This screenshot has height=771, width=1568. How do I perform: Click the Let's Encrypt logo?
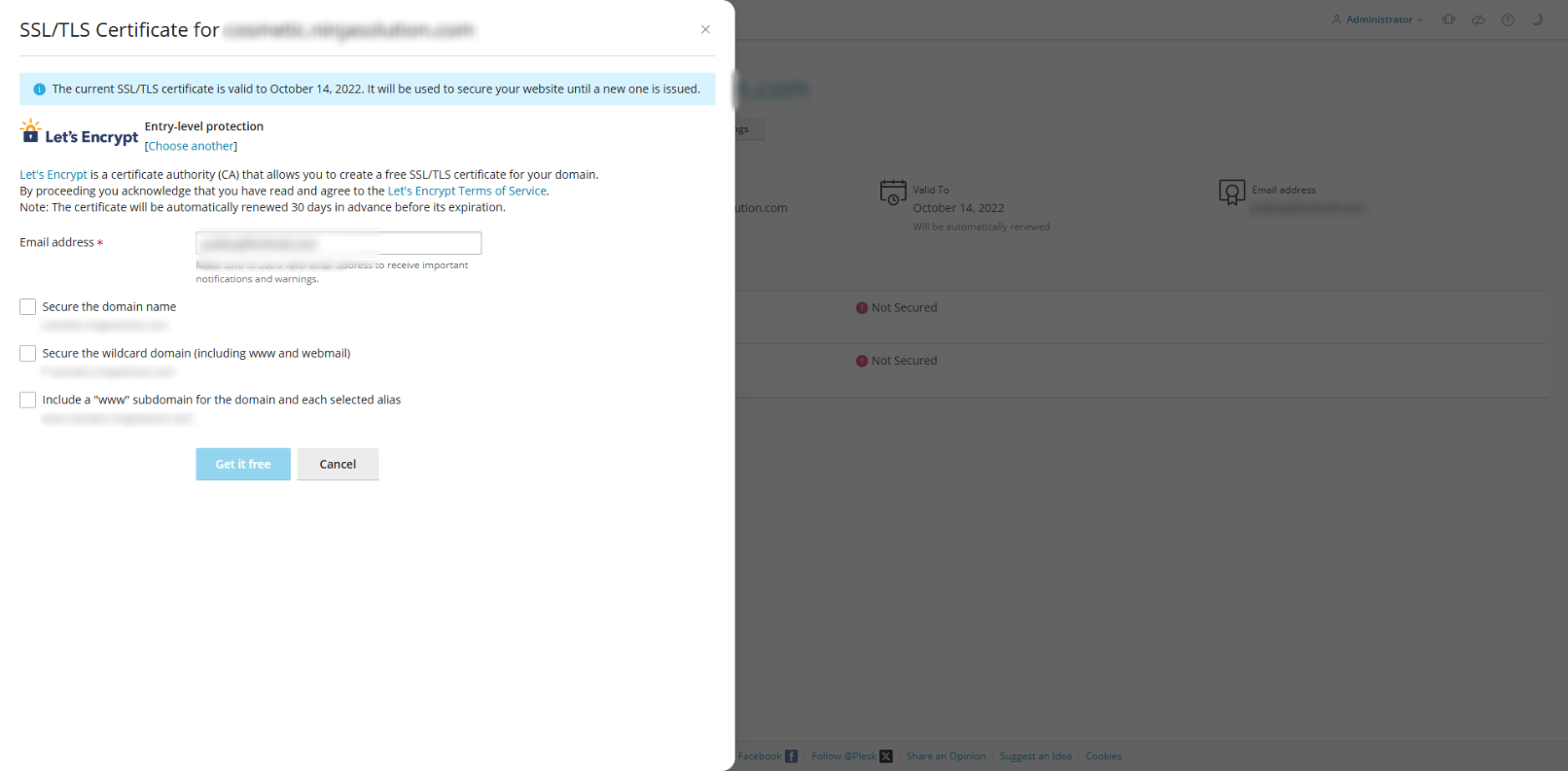pyautogui.click(x=79, y=133)
